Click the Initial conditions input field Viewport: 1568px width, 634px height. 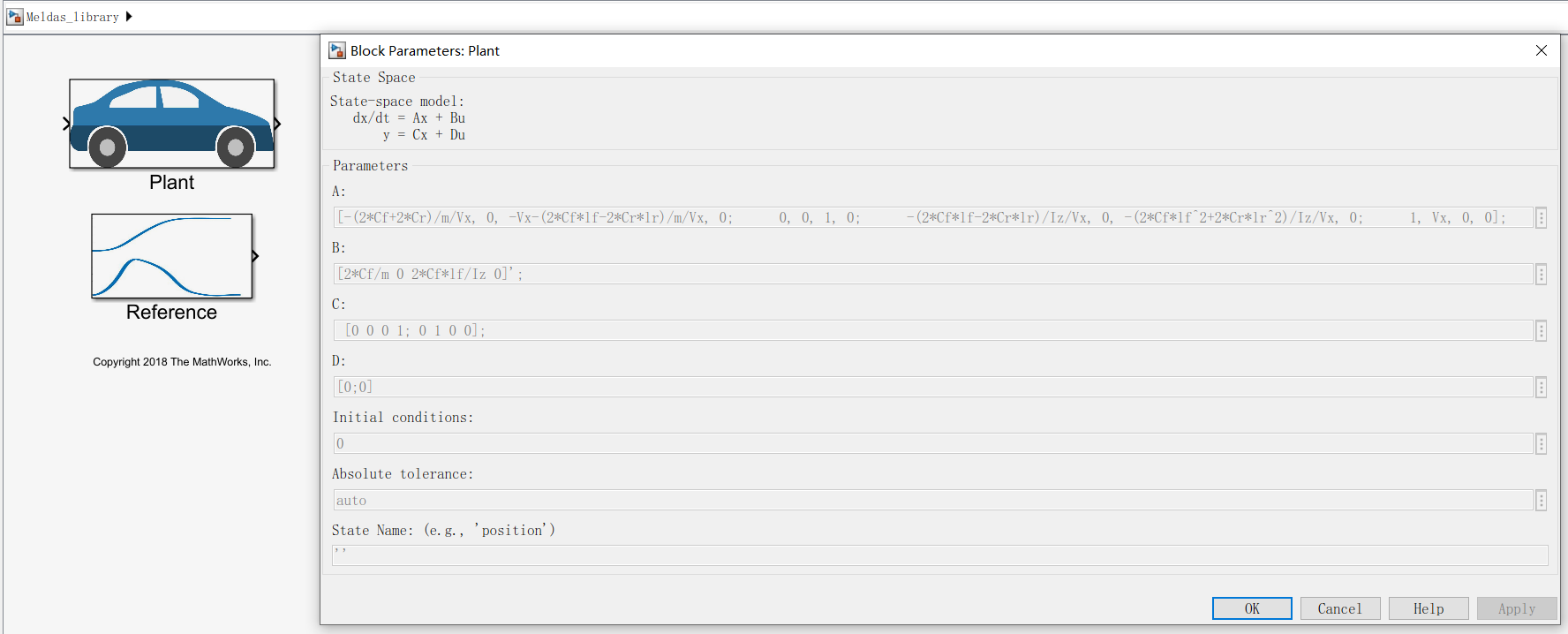[933, 443]
